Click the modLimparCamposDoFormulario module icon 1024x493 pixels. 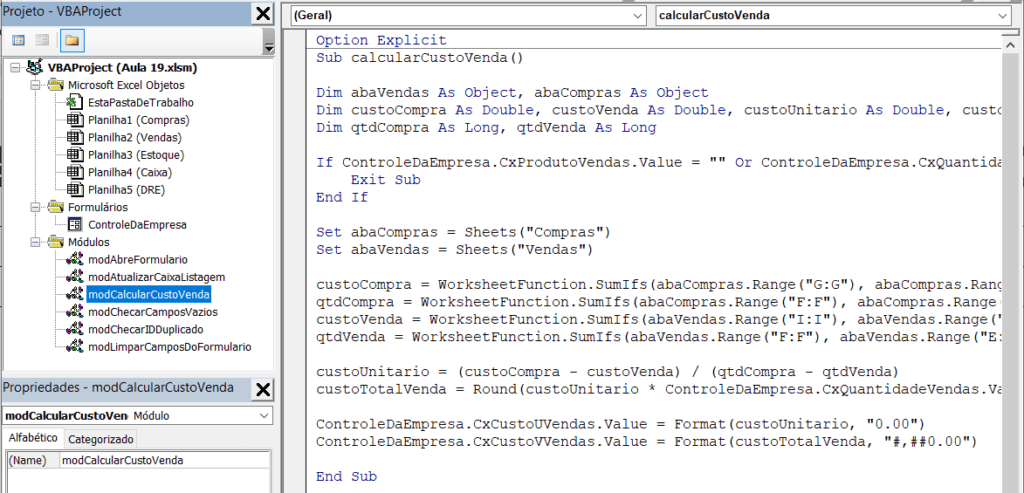click(75, 347)
